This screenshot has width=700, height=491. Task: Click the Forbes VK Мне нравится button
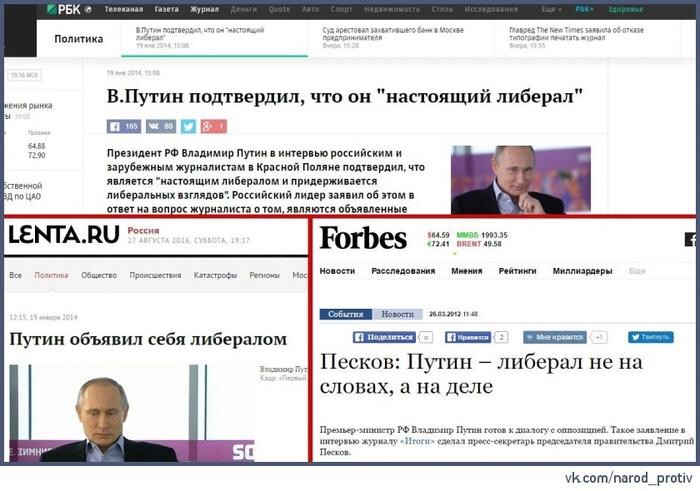(554, 337)
